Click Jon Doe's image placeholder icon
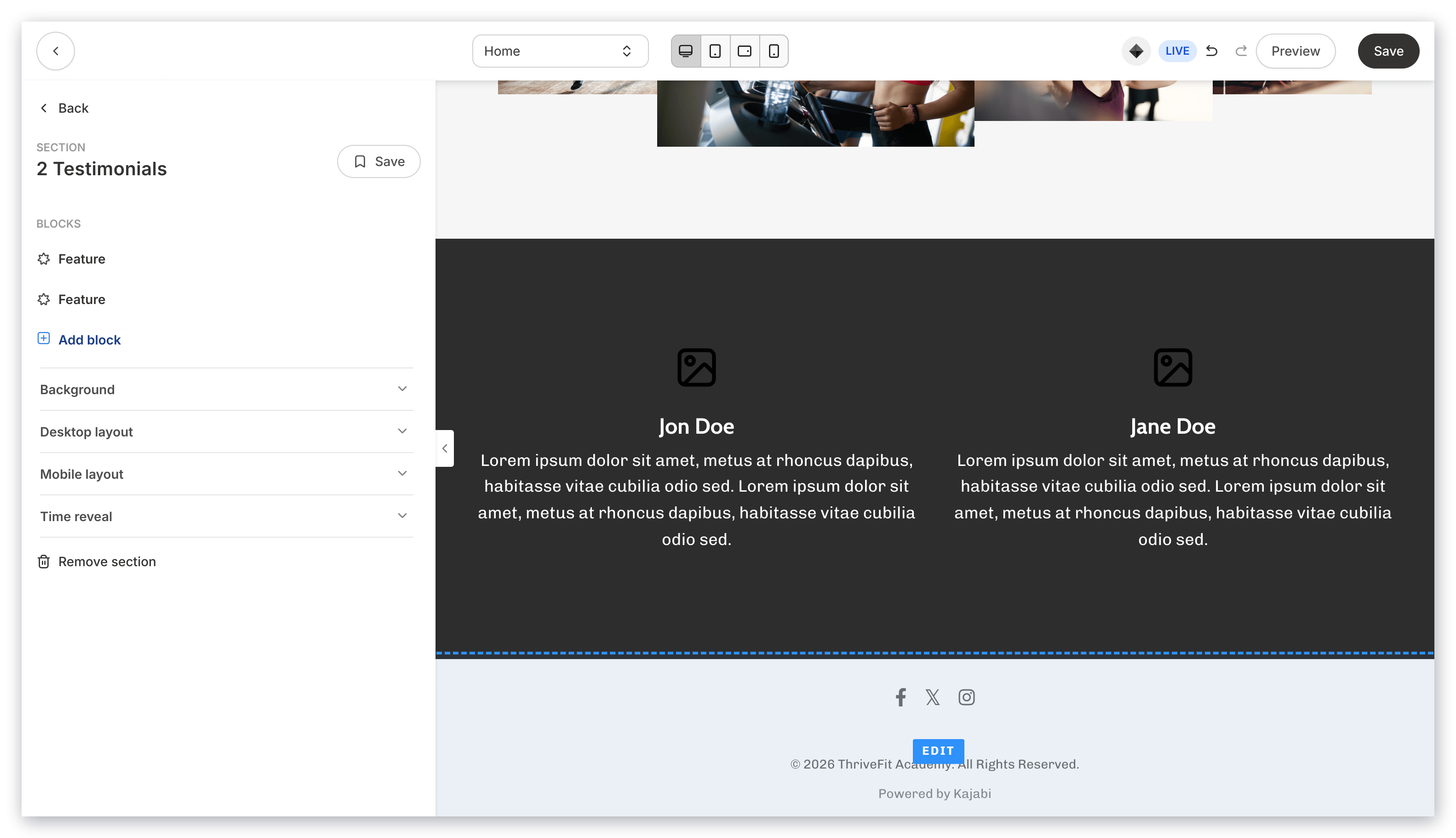 (696, 367)
